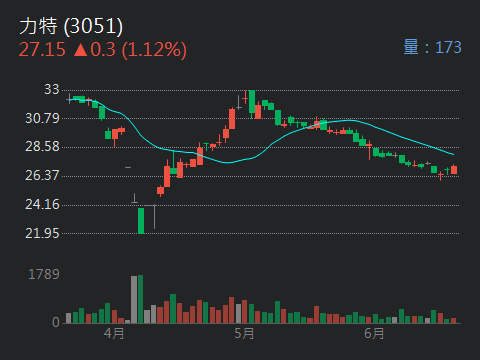Click the last red candlestick on the right

coord(454,169)
